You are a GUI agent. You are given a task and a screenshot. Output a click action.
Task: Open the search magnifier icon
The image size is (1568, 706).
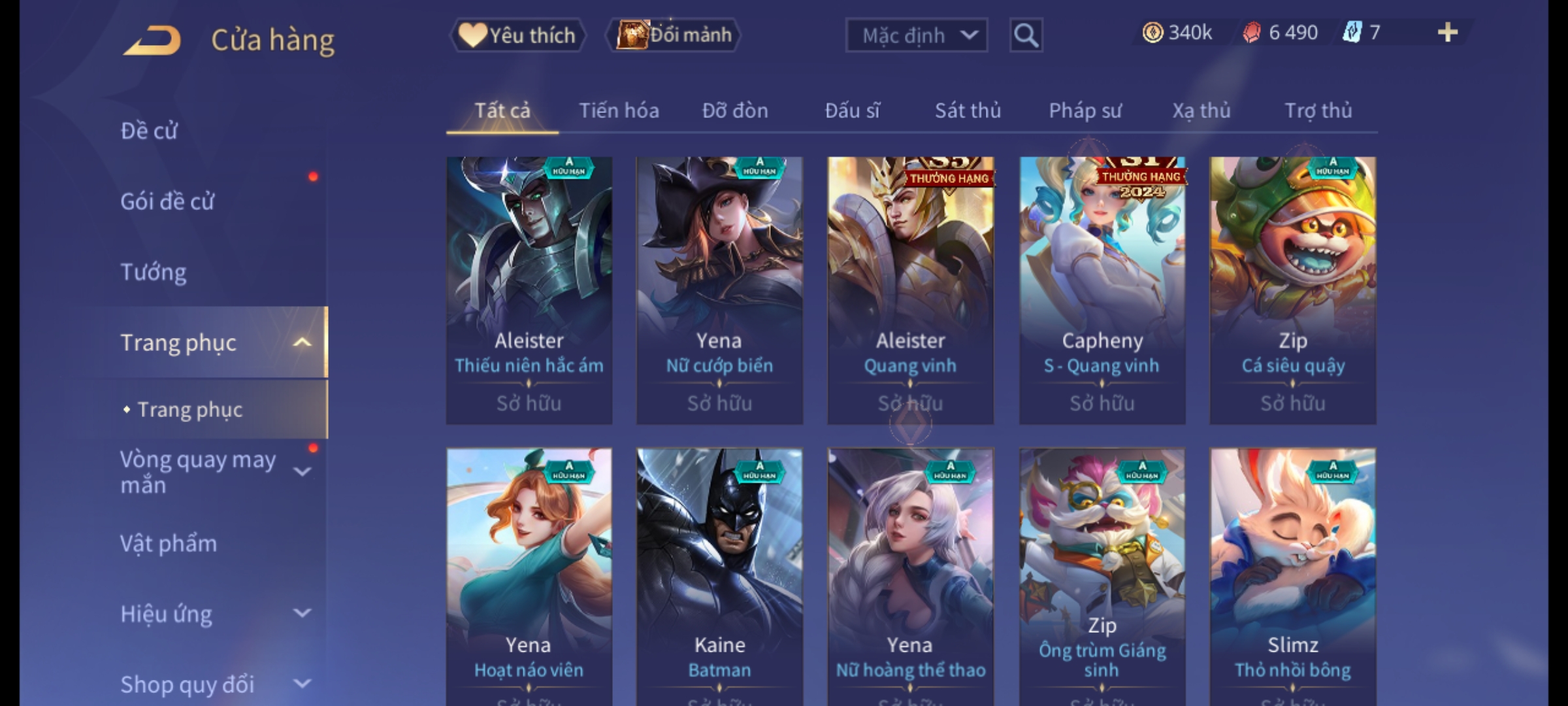pyautogui.click(x=1026, y=35)
